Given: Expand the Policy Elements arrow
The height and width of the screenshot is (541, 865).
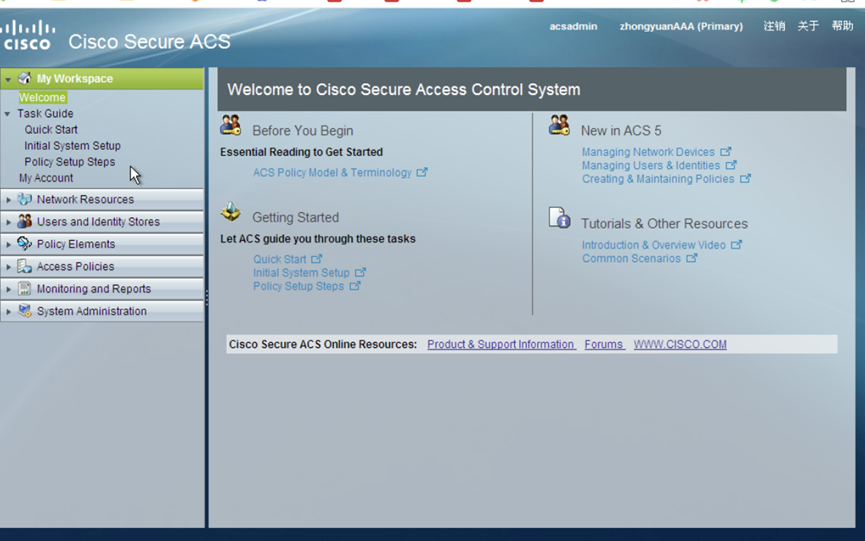Looking at the screenshot, I should click(x=8, y=244).
